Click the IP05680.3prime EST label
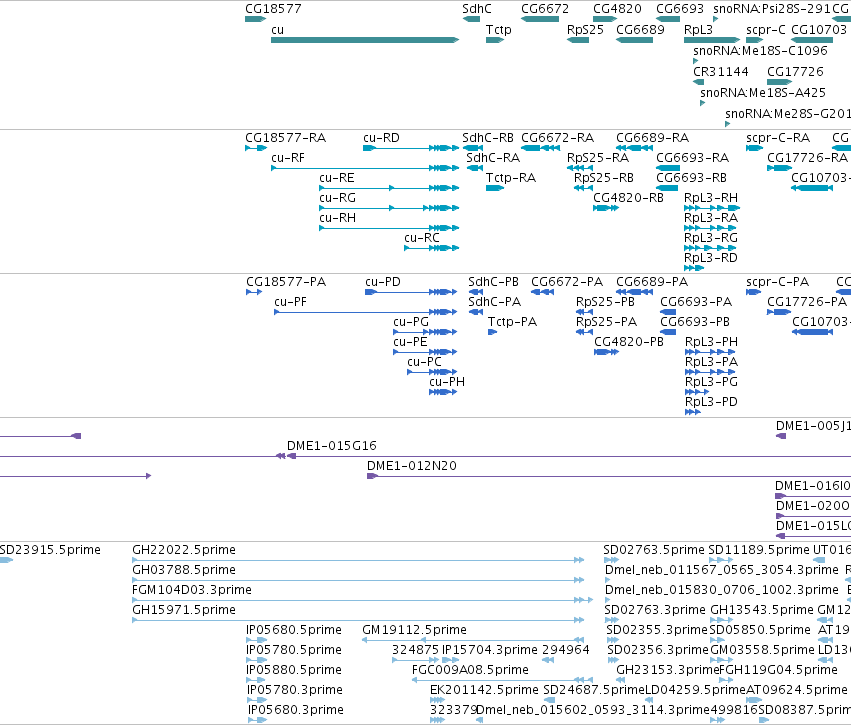 click(296, 710)
